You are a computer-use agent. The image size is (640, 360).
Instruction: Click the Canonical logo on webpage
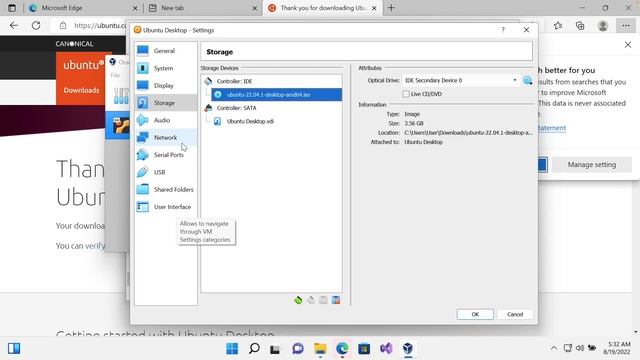[74, 44]
